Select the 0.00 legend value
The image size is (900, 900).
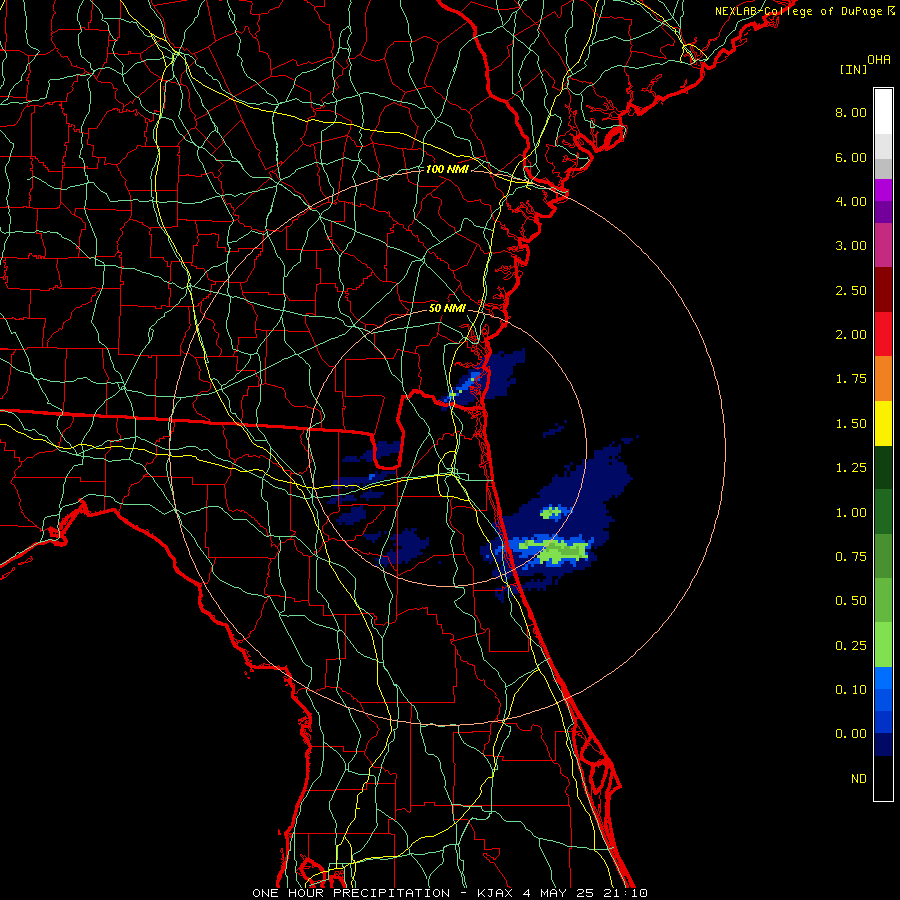pyautogui.click(x=851, y=734)
